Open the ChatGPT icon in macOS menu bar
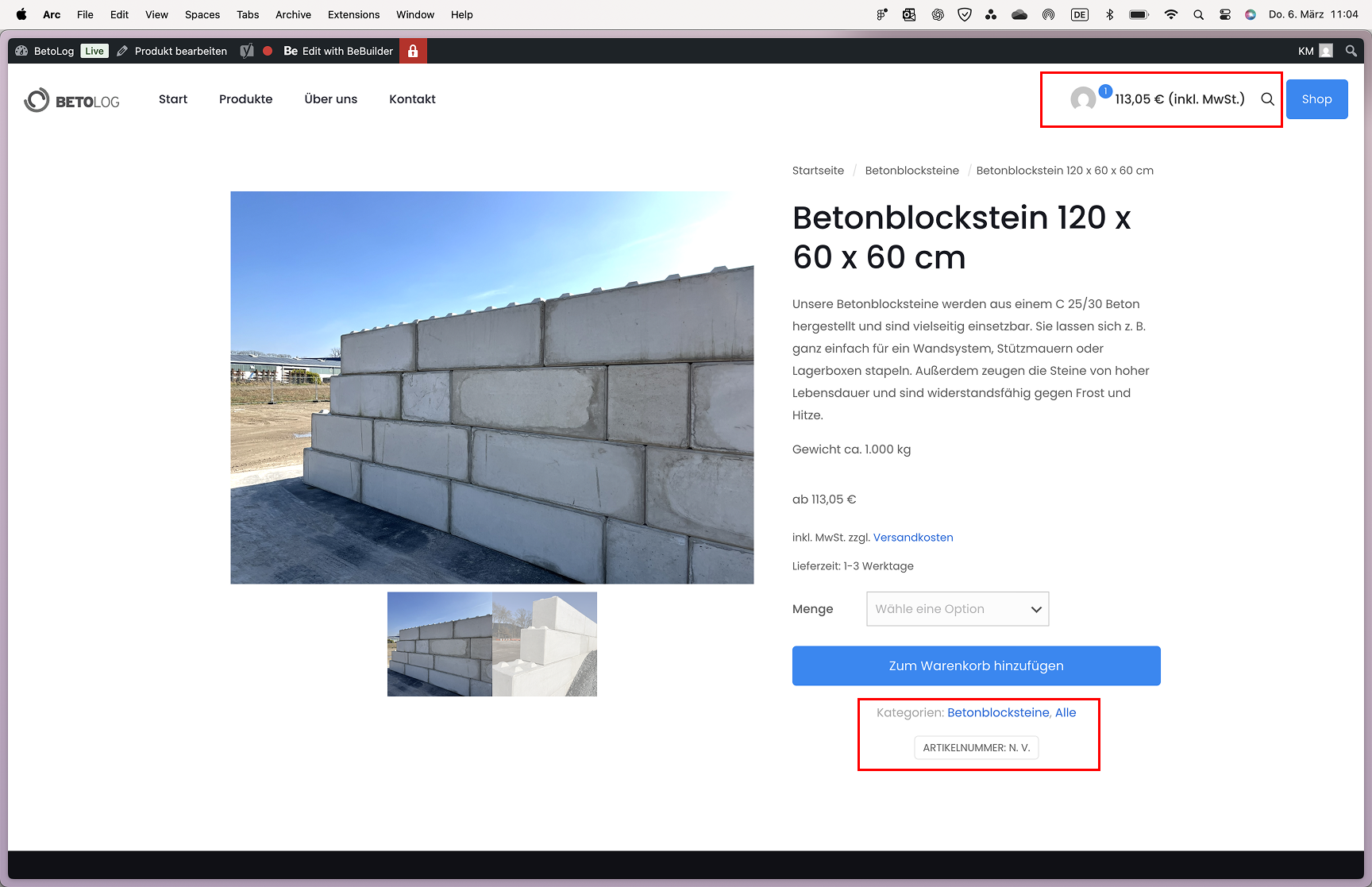The image size is (1372, 887). point(938,14)
